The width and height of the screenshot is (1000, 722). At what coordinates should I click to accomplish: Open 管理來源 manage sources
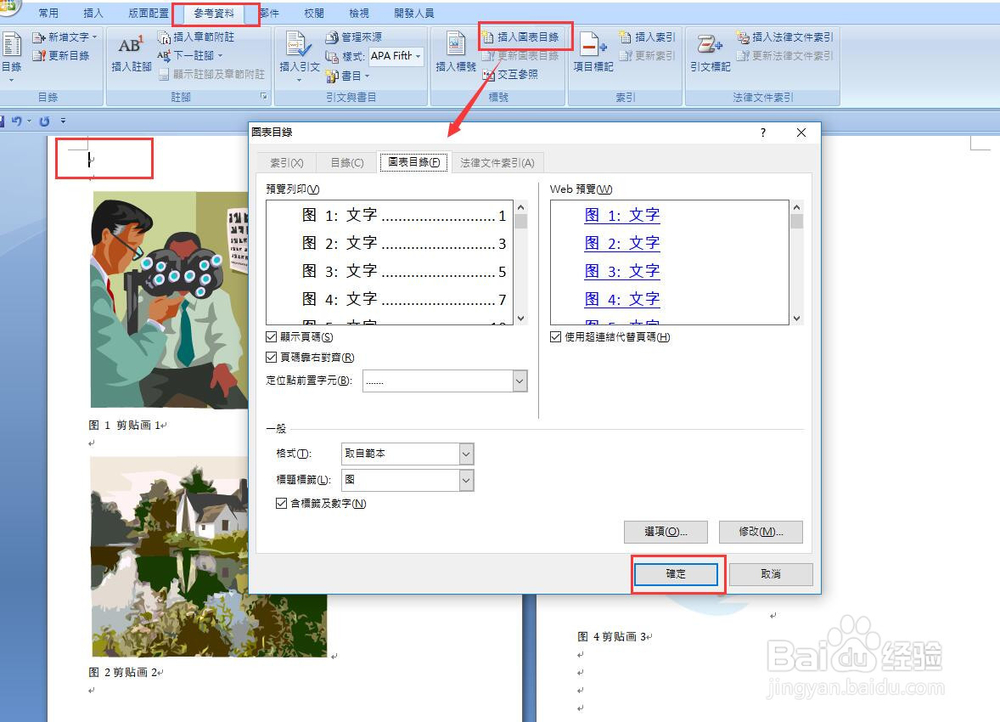[353, 37]
